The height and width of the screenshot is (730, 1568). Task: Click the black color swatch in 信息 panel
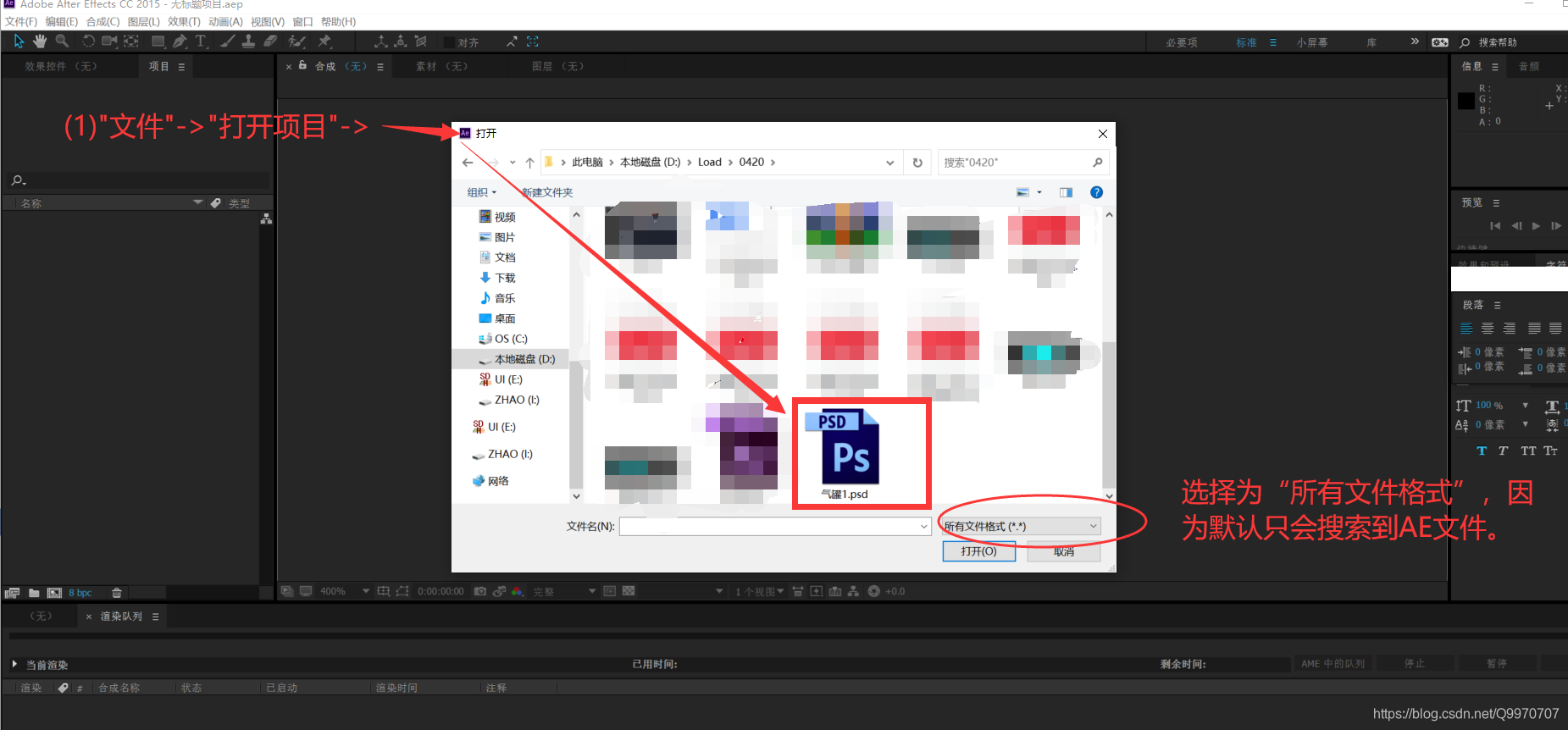pyautogui.click(x=1465, y=102)
